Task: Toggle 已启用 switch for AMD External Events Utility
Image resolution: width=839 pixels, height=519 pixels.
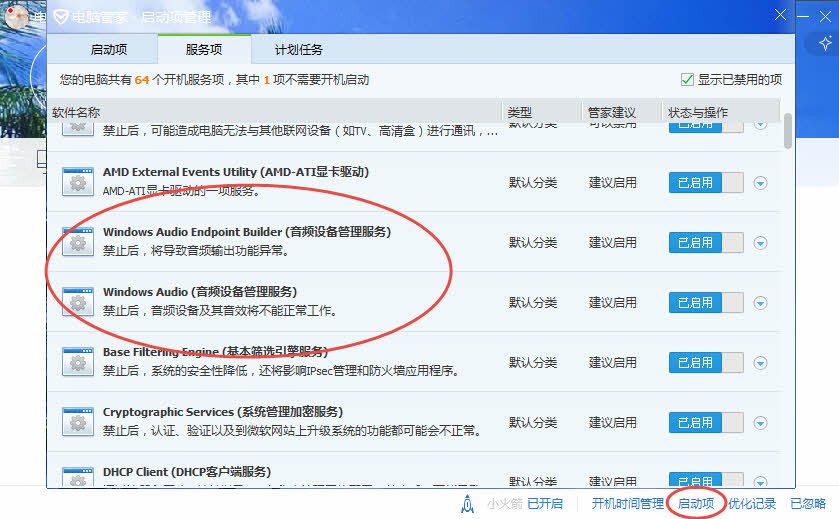Action: tap(706, 182)
